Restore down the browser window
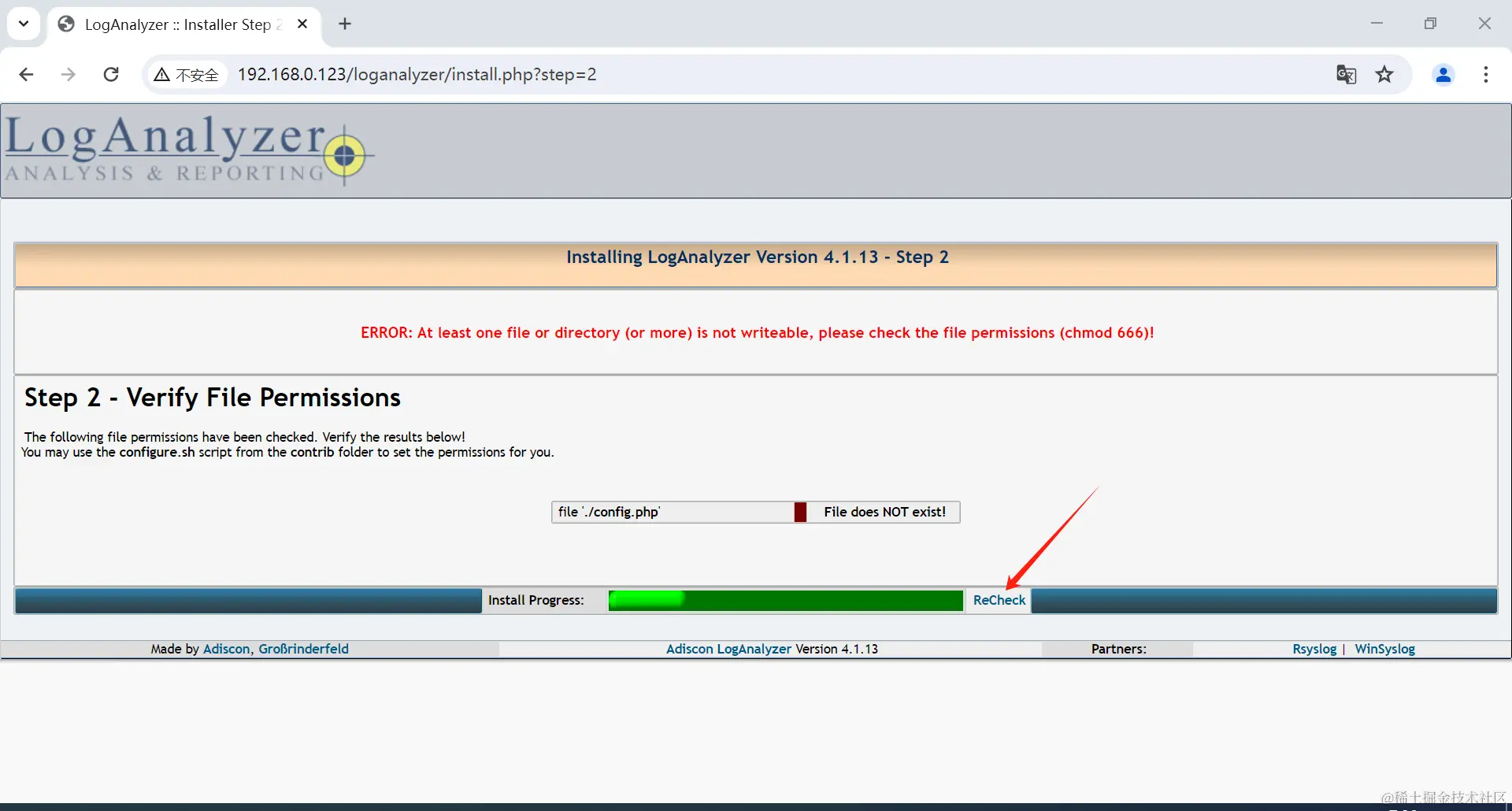The height and width of the screenshot is (811, 1512). point(1430,24)
